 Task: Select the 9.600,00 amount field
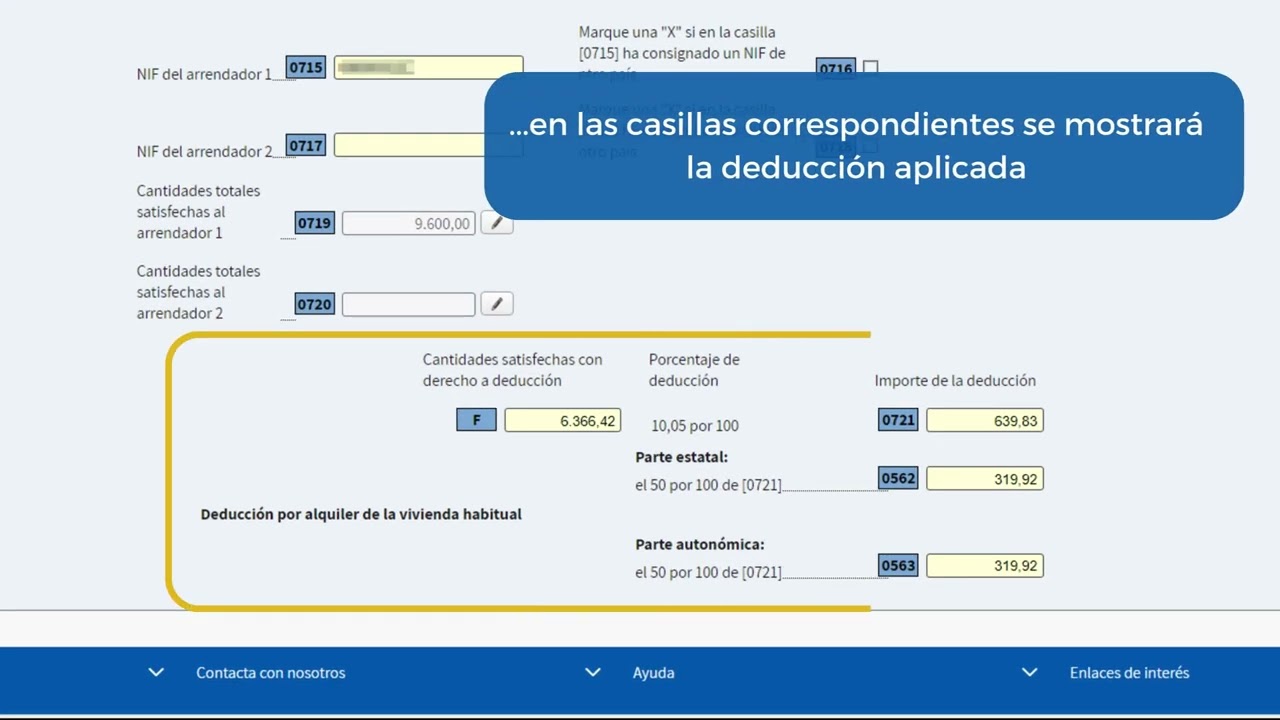[x=408, y=223]
